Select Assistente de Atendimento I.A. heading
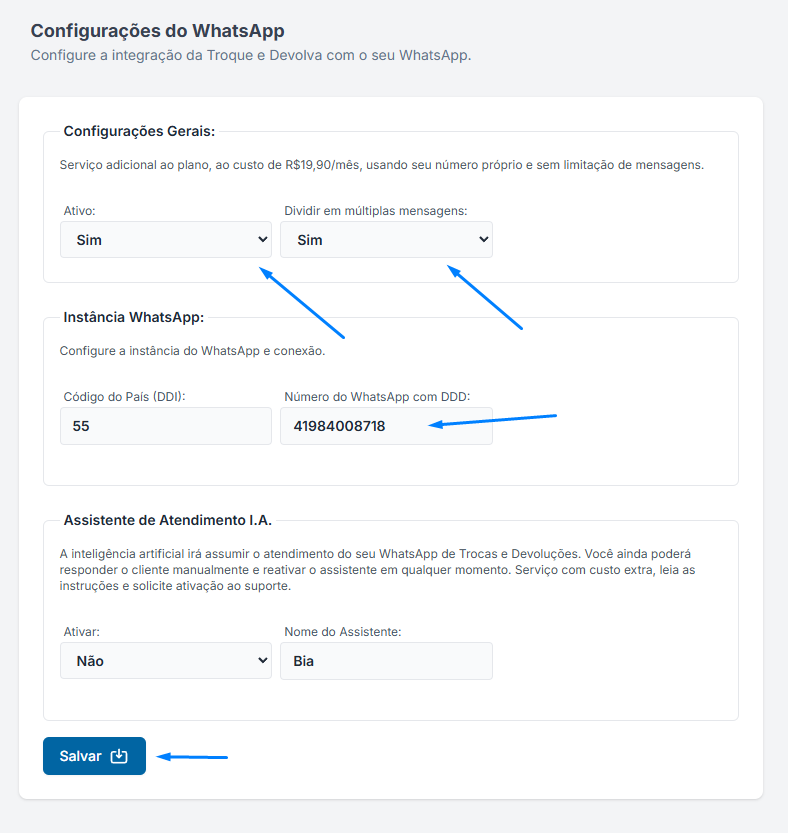The image size is (788, 833). coord(168,520)
